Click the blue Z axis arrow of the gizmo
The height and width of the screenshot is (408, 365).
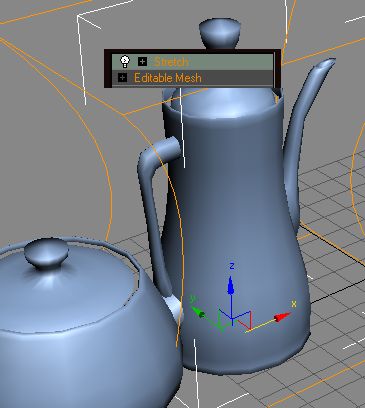tap(231, 286)
